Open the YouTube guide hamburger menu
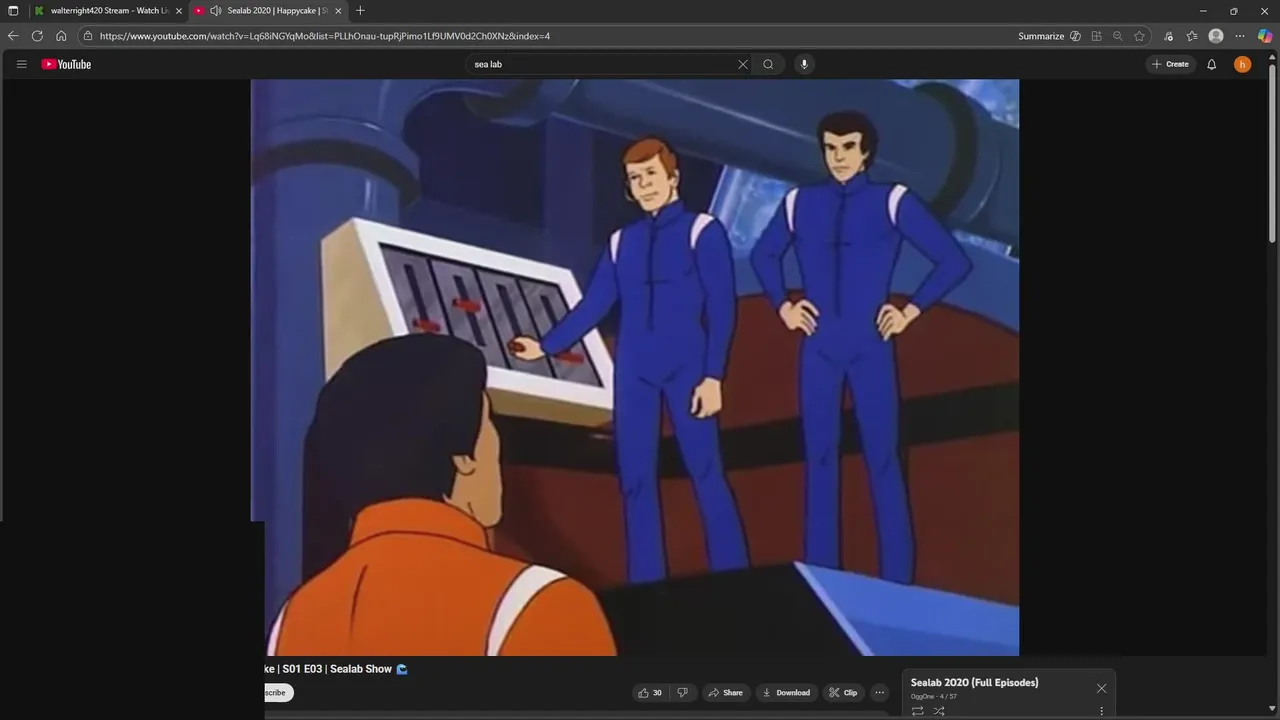 21,64
